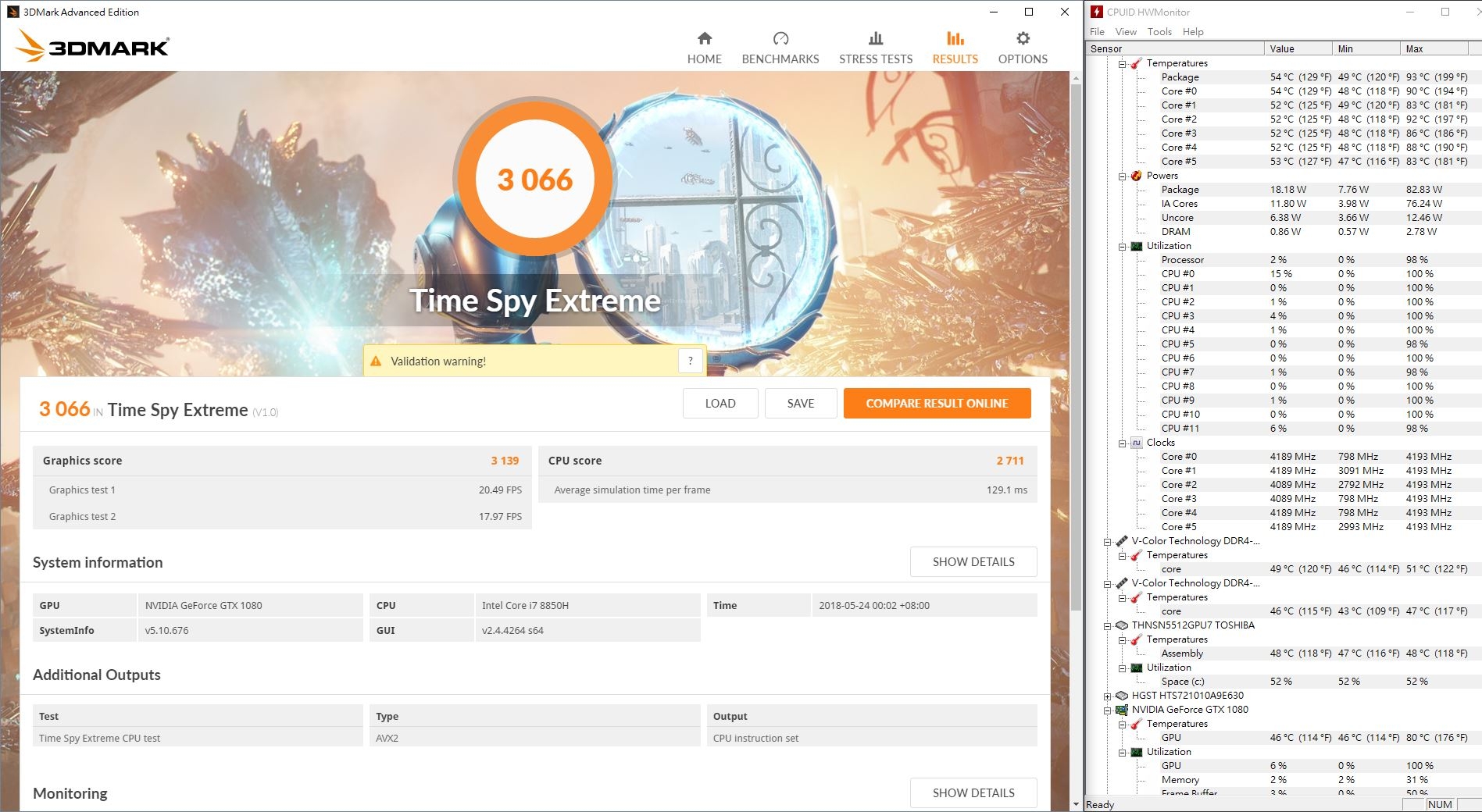Click the validation warning triangle icon
The image size is (1482, 812).
[x=376, y=361]
